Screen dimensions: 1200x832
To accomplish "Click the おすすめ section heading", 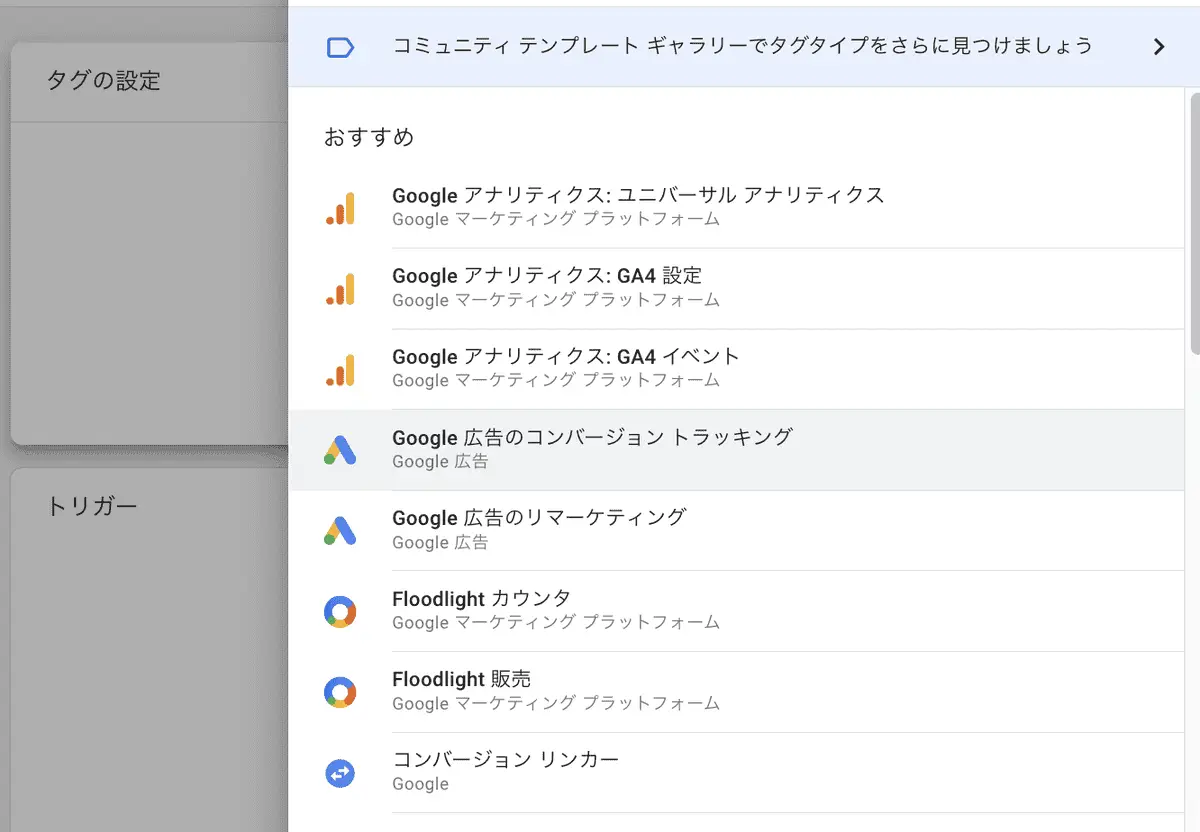I will point(369,137).
